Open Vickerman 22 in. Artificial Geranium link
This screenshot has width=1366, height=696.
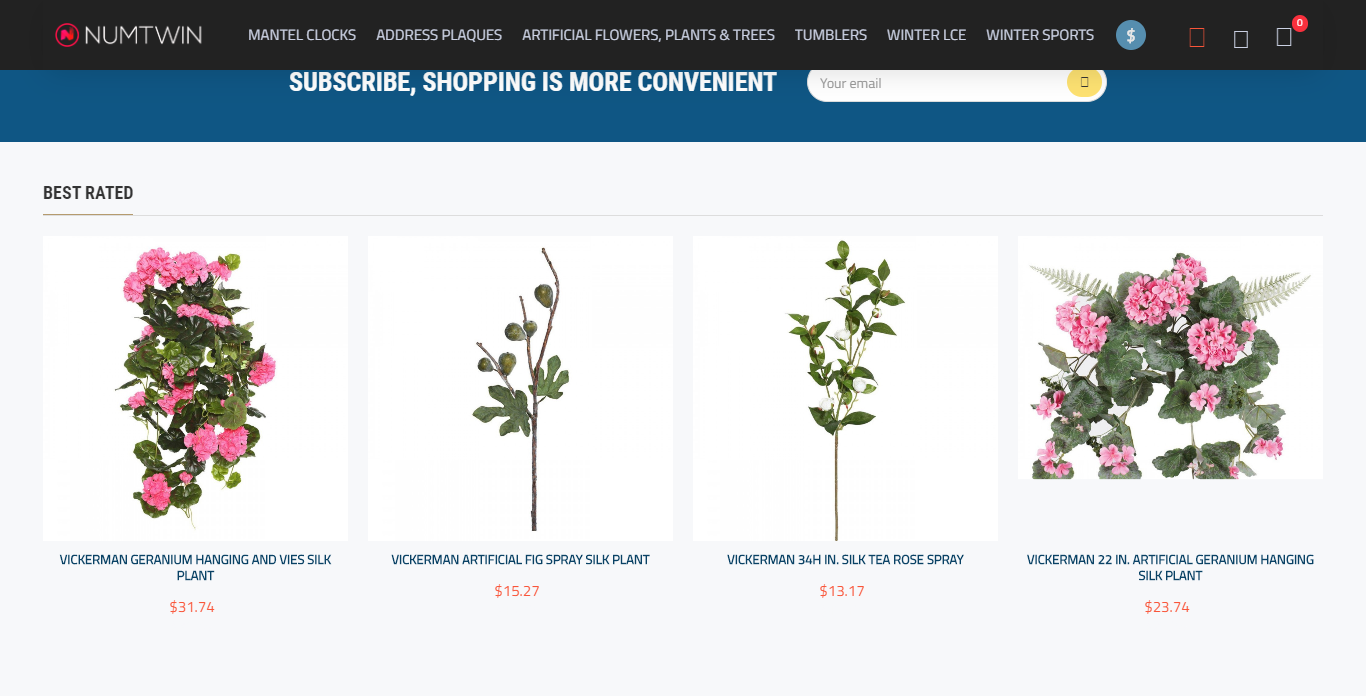(1170, 567)
